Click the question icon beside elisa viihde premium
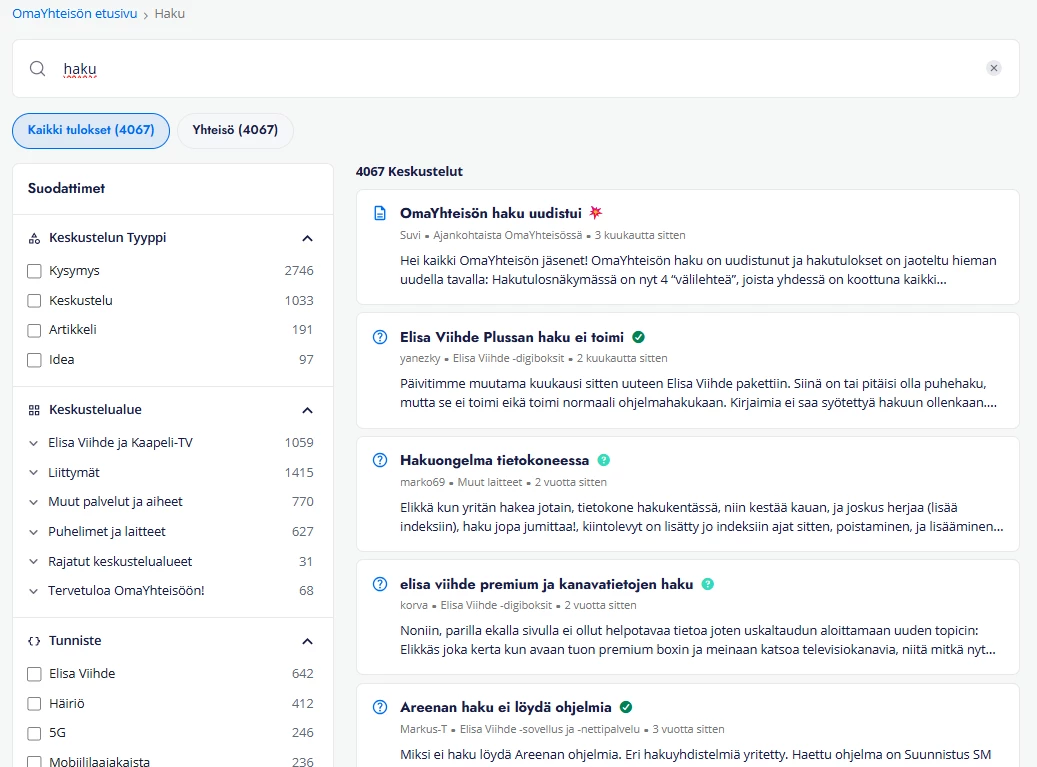1037x767 pixels. click(x=380, y=584)
